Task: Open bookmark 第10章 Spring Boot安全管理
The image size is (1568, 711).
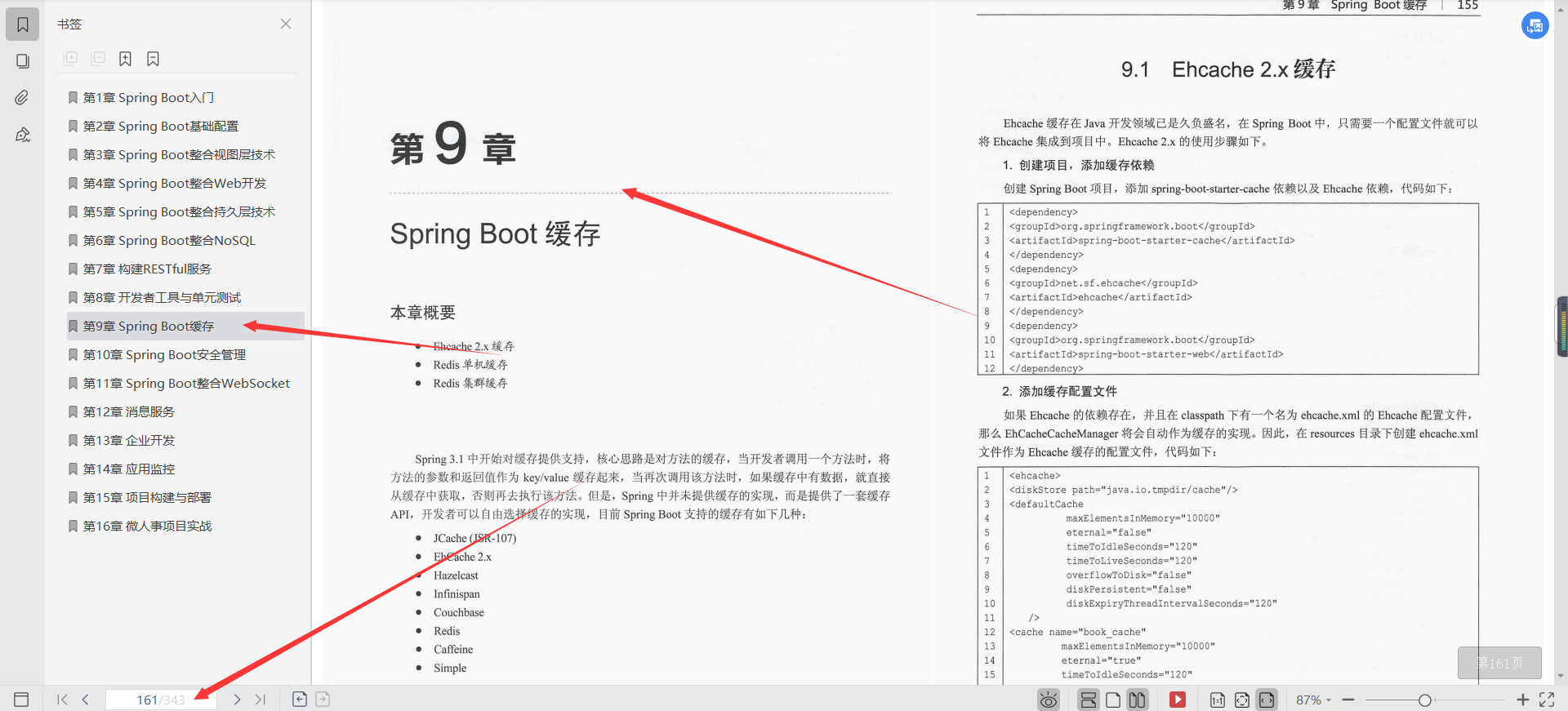Action: (x=185, y=354)
